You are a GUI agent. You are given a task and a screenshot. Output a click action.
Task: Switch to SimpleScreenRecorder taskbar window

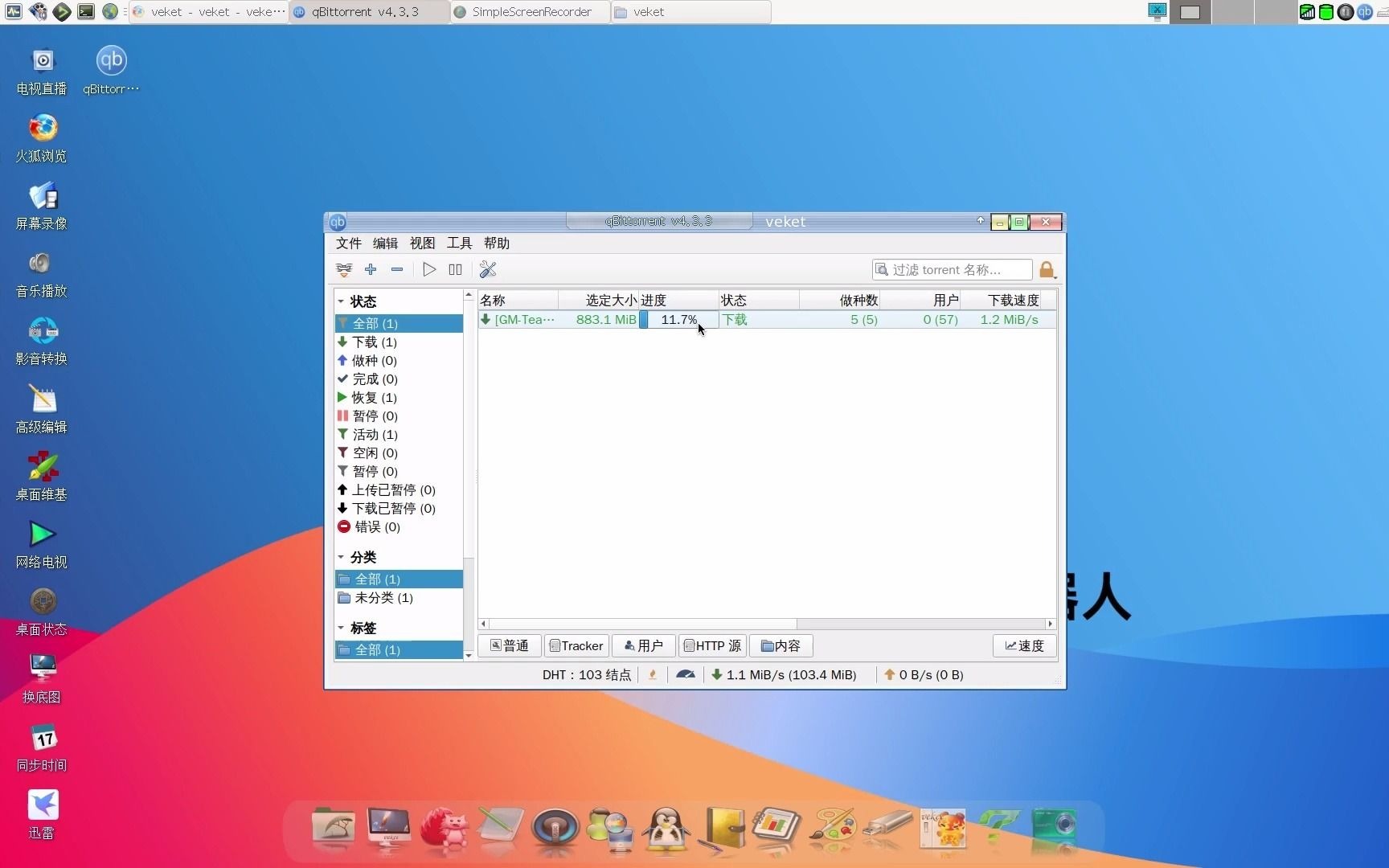(531, 12)
